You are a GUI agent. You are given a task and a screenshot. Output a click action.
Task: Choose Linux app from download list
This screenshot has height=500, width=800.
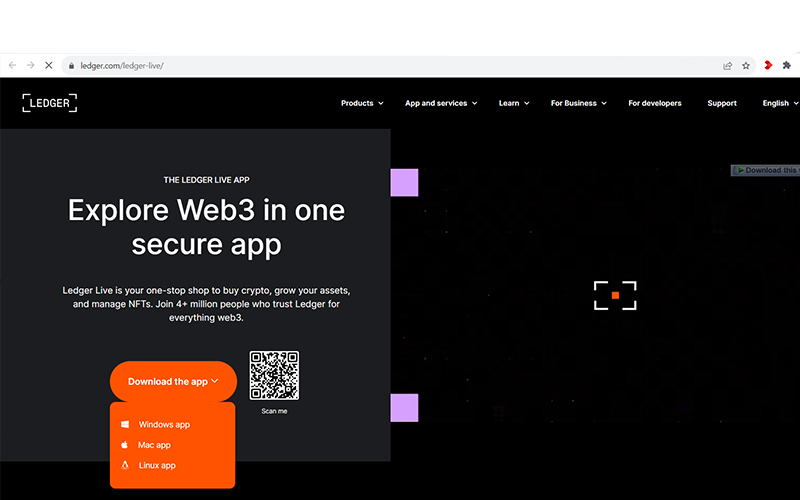157,465
